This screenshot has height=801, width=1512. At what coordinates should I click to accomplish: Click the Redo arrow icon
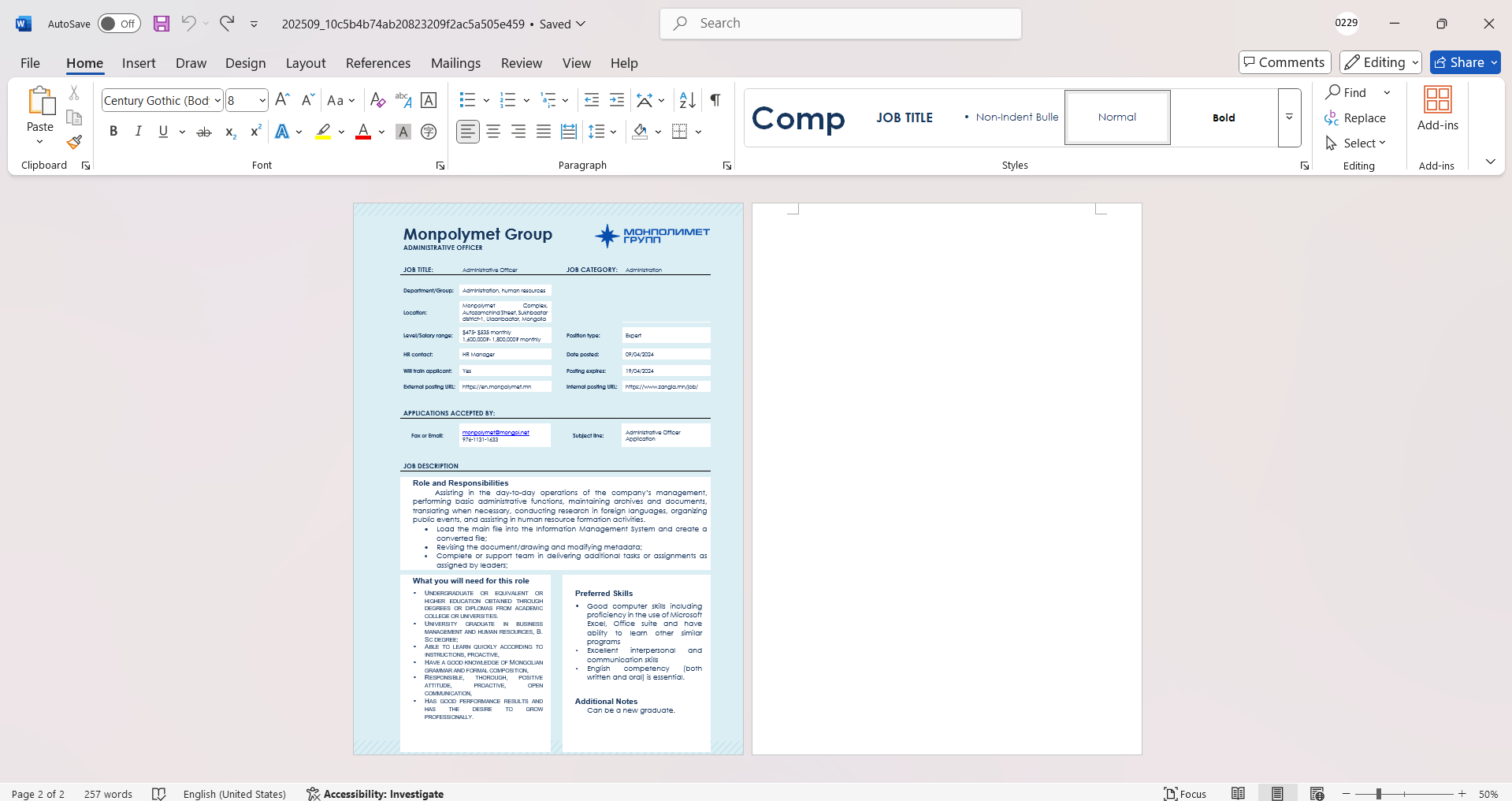point(227,24)
